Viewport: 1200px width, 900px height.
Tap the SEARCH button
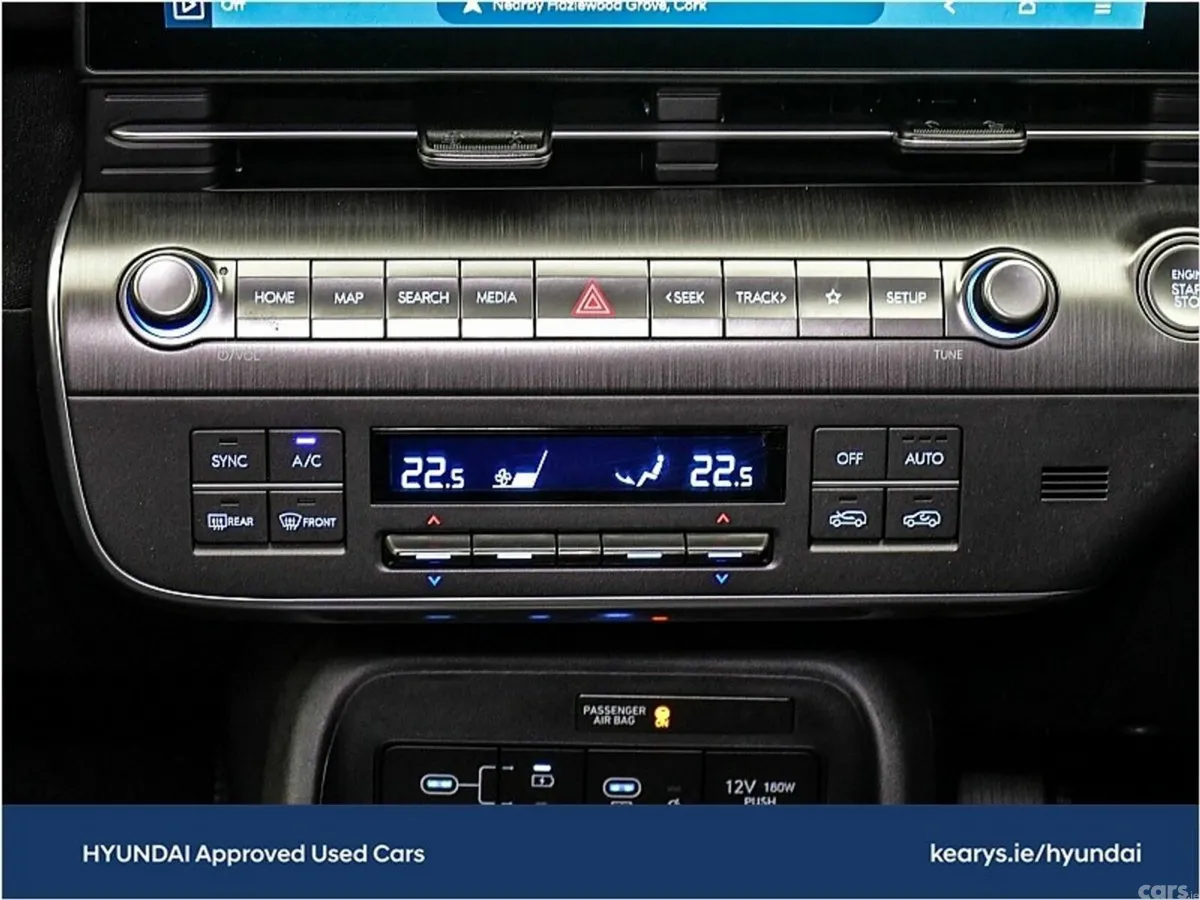pos(423,298)
